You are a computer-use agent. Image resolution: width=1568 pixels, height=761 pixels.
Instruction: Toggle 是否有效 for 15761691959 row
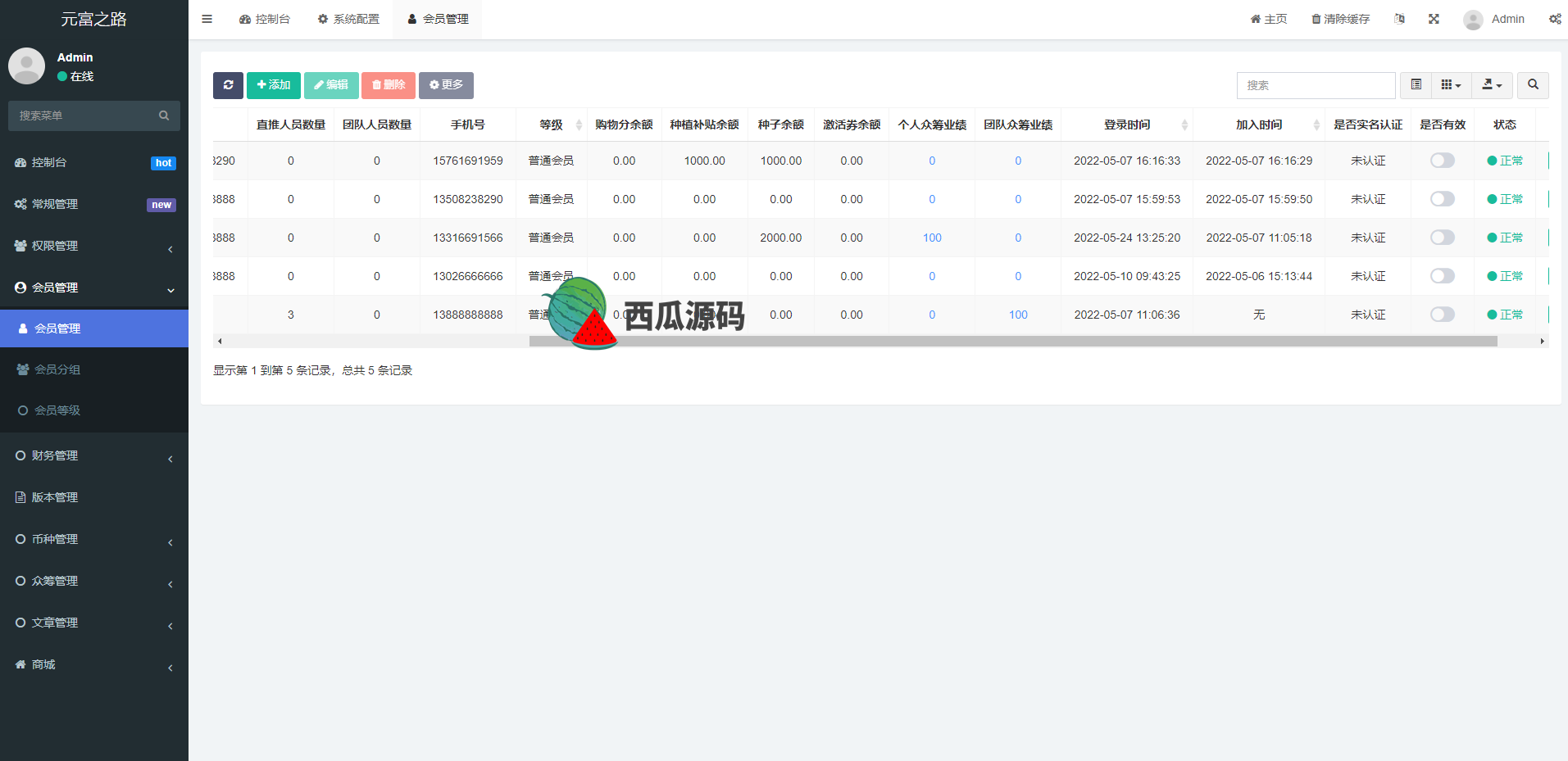coord(1443,161)
